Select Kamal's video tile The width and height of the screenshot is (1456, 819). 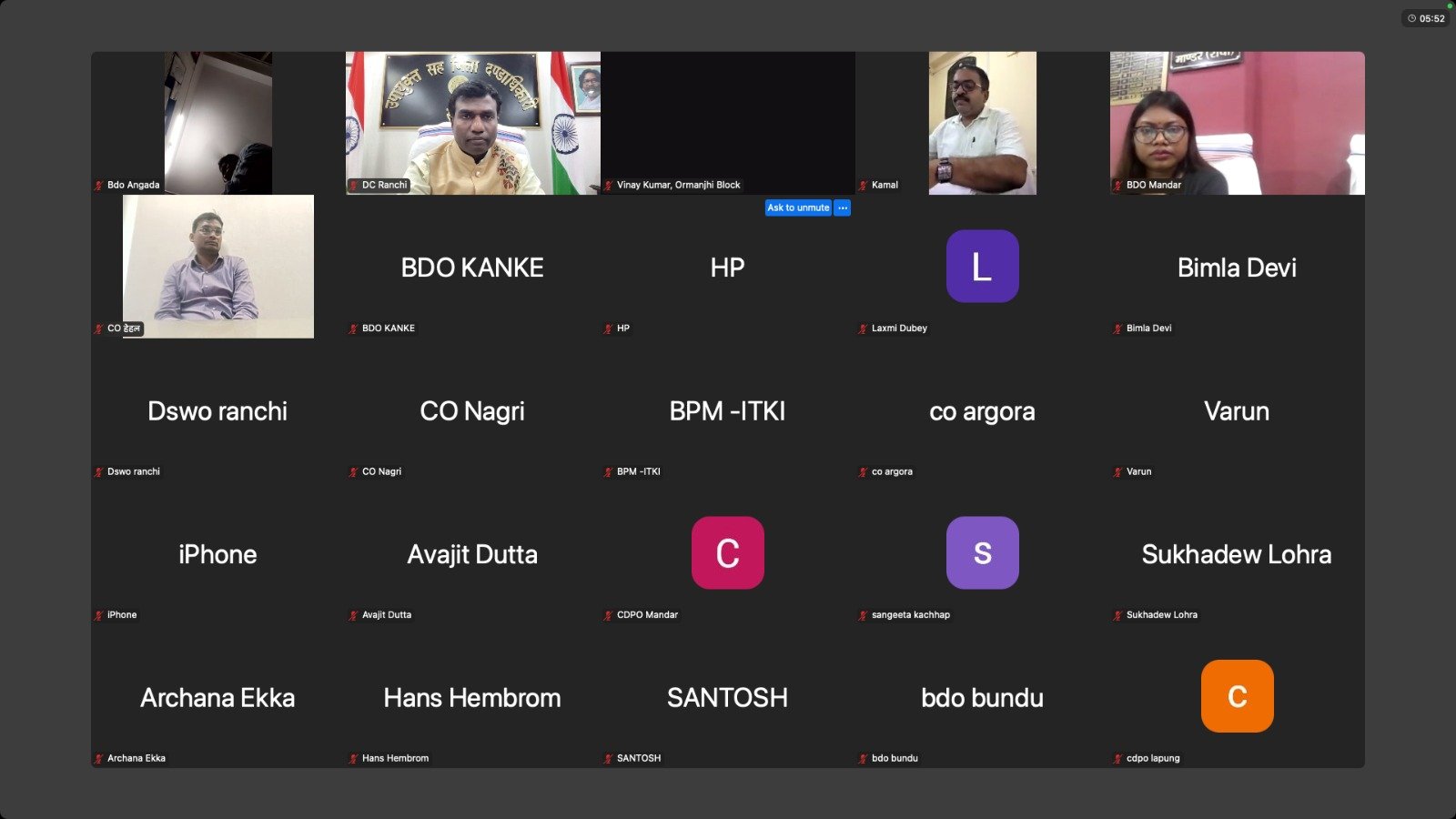click(983, 123)
